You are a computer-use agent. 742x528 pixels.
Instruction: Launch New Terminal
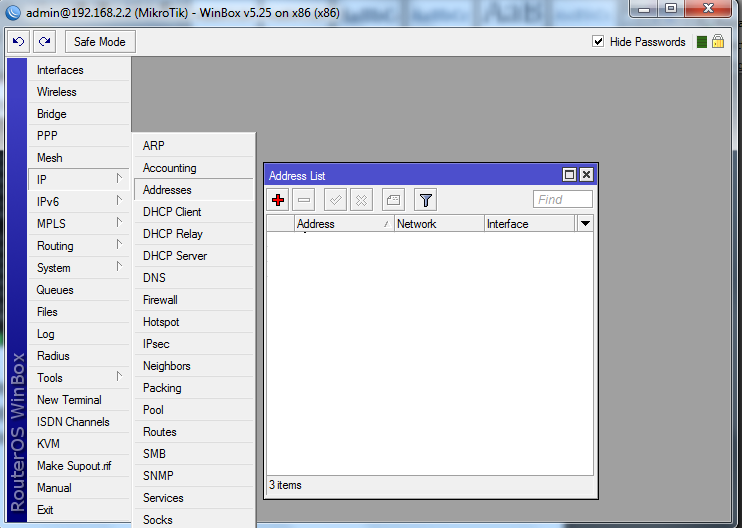click(x=79, y=400)
